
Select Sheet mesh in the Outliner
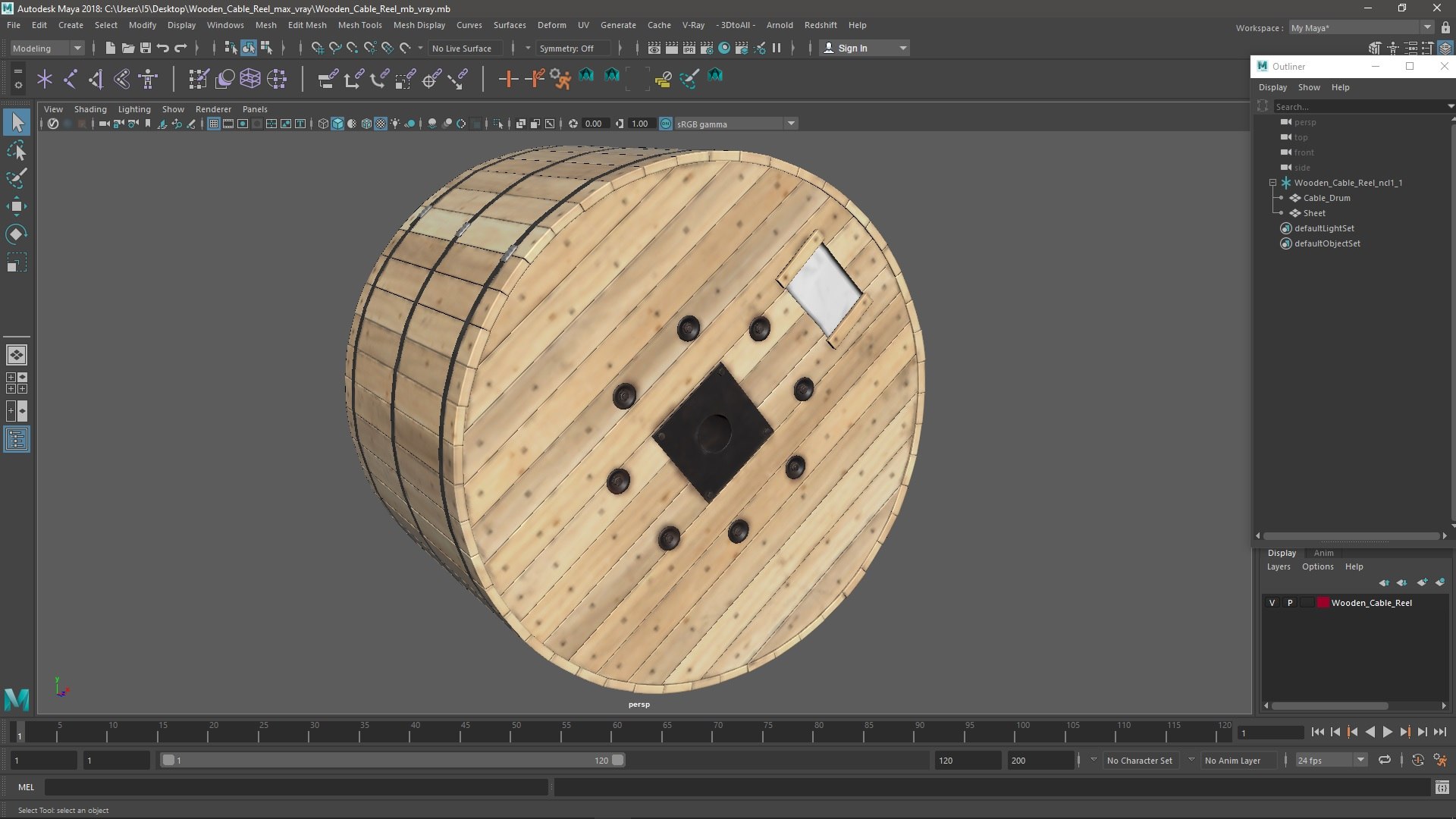pos(1314,213)
